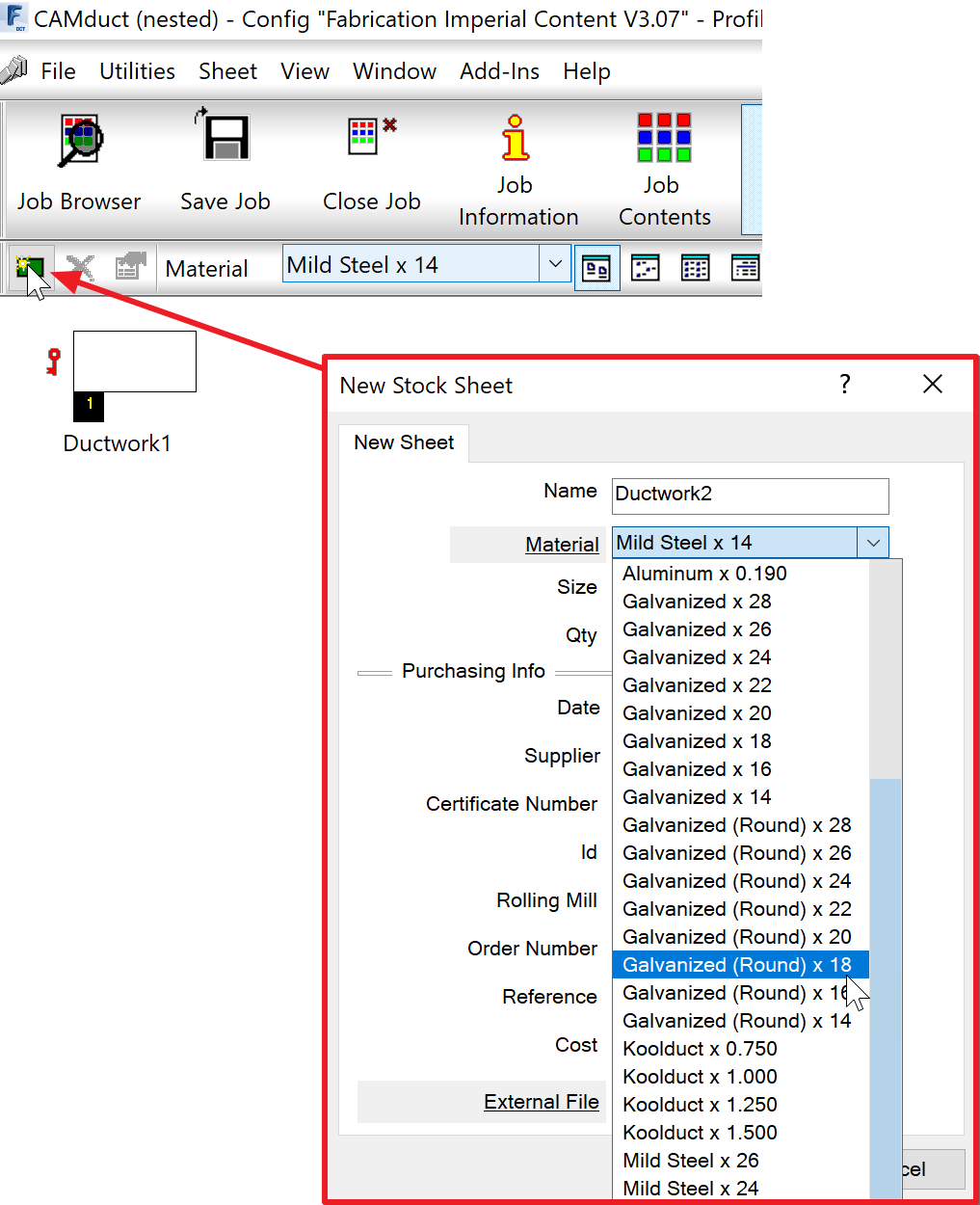This screenshot has width=980, height=1205.
Task: Choose Galvanized x 18
Action: 741,741
